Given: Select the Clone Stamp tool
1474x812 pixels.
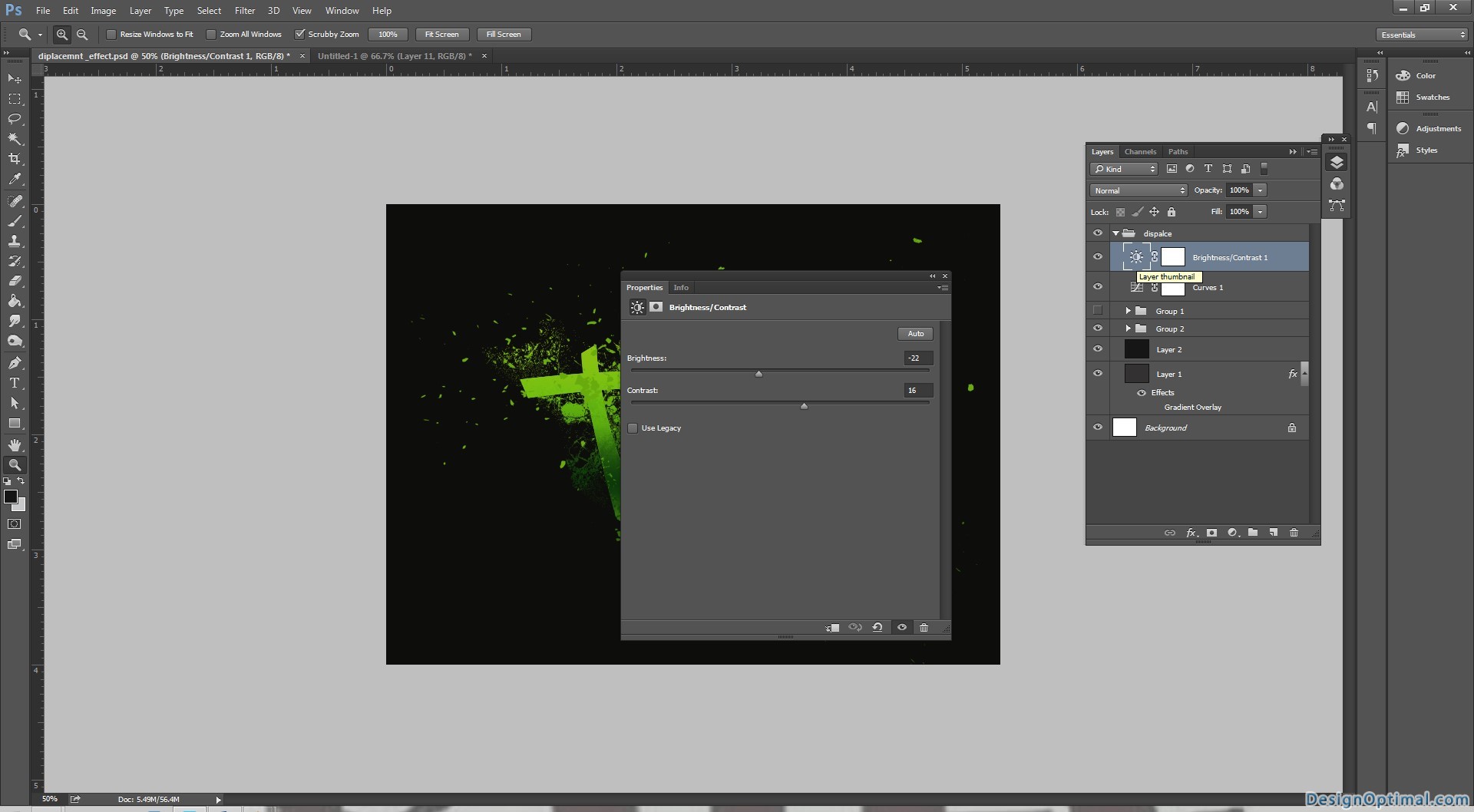Looking at the screenshot, I should pyautogui.click(x=15, y=241).
